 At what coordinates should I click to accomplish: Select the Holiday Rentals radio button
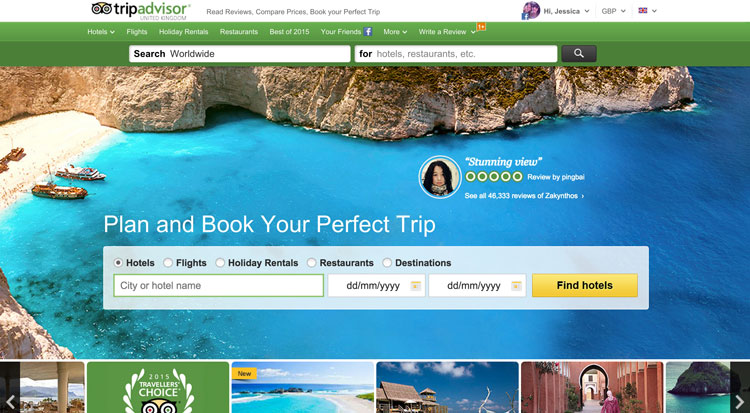click(220, 263)
